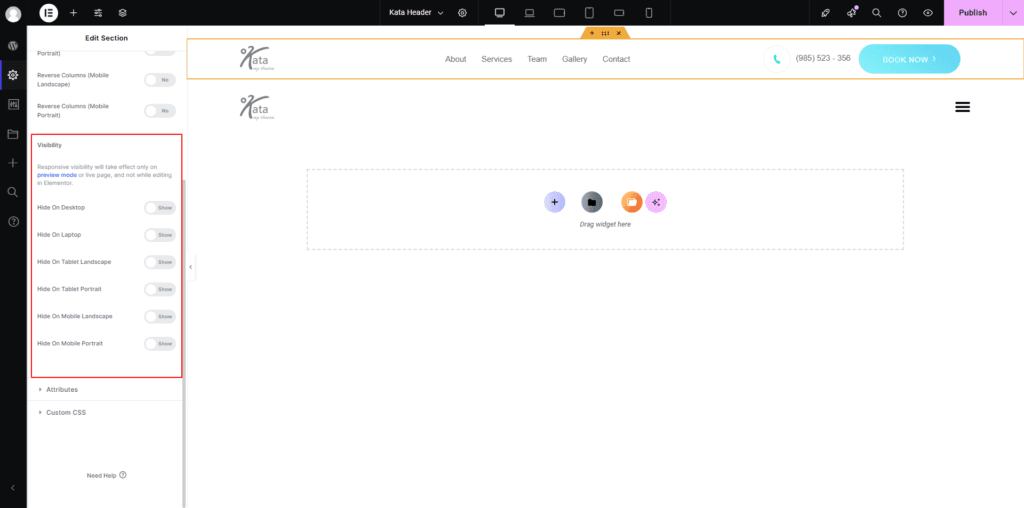1024x508 pixels.
Task: Toggle Hide On Tablet Portrait switch
Action: (160, 289)
